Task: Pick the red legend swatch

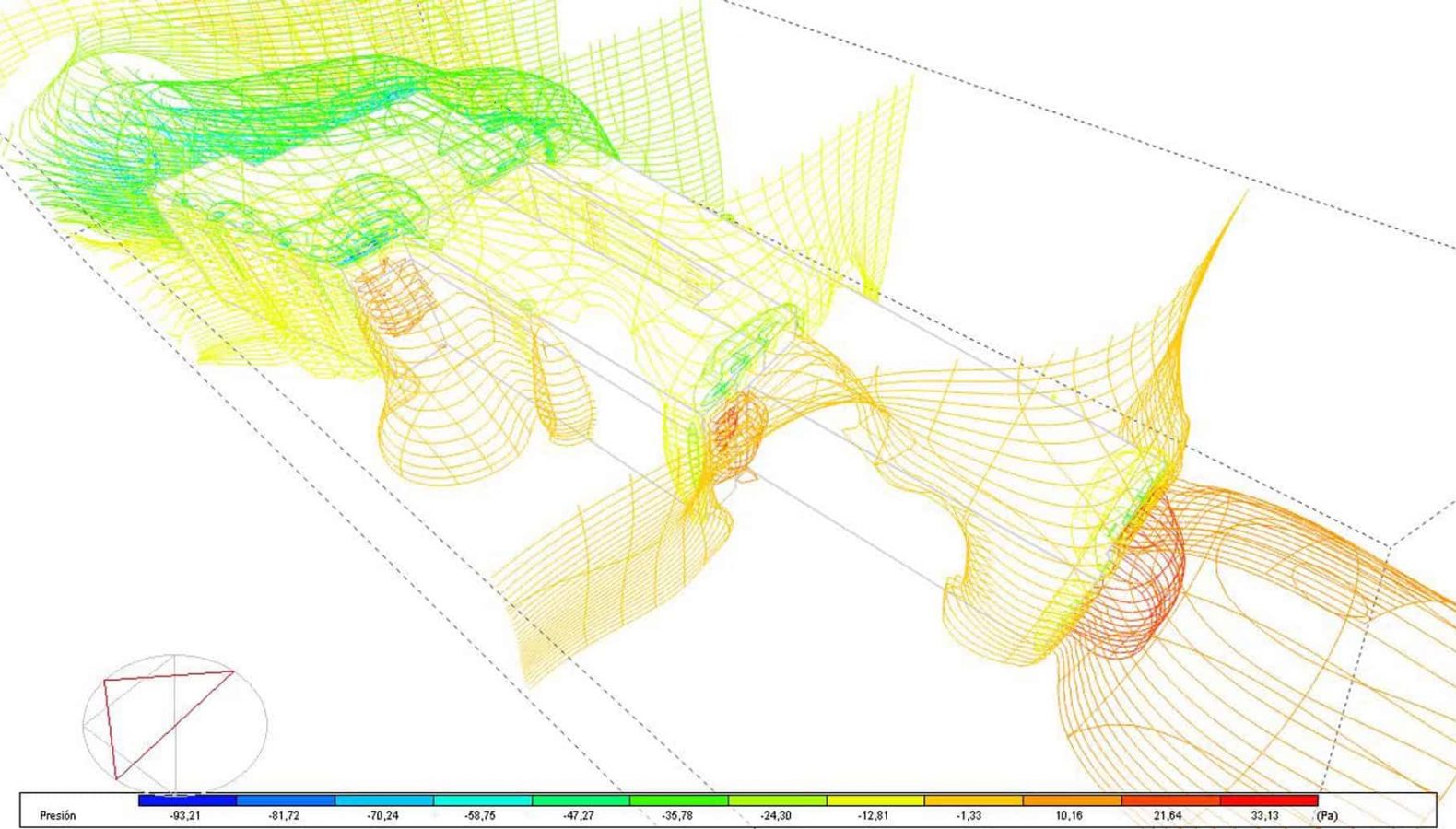Action: click(1269, 800)
